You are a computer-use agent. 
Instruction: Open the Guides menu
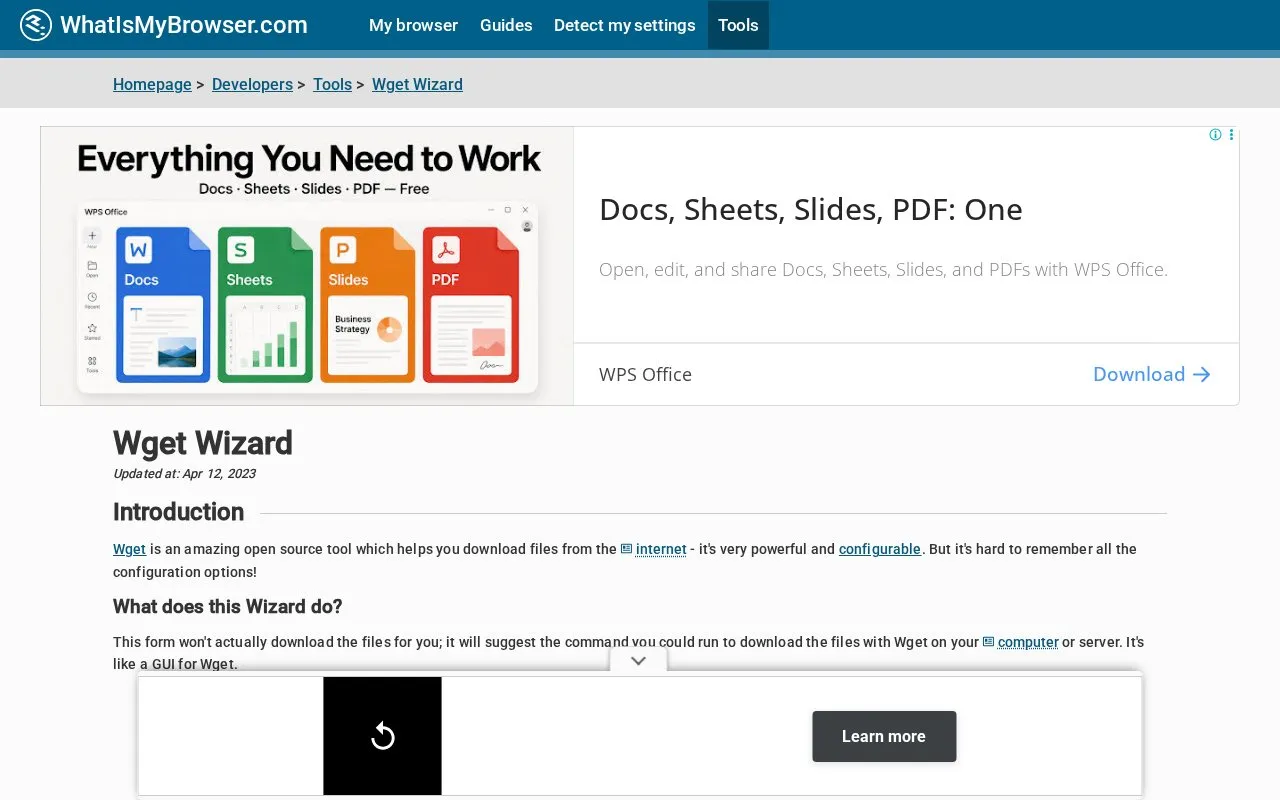point(506,25)
